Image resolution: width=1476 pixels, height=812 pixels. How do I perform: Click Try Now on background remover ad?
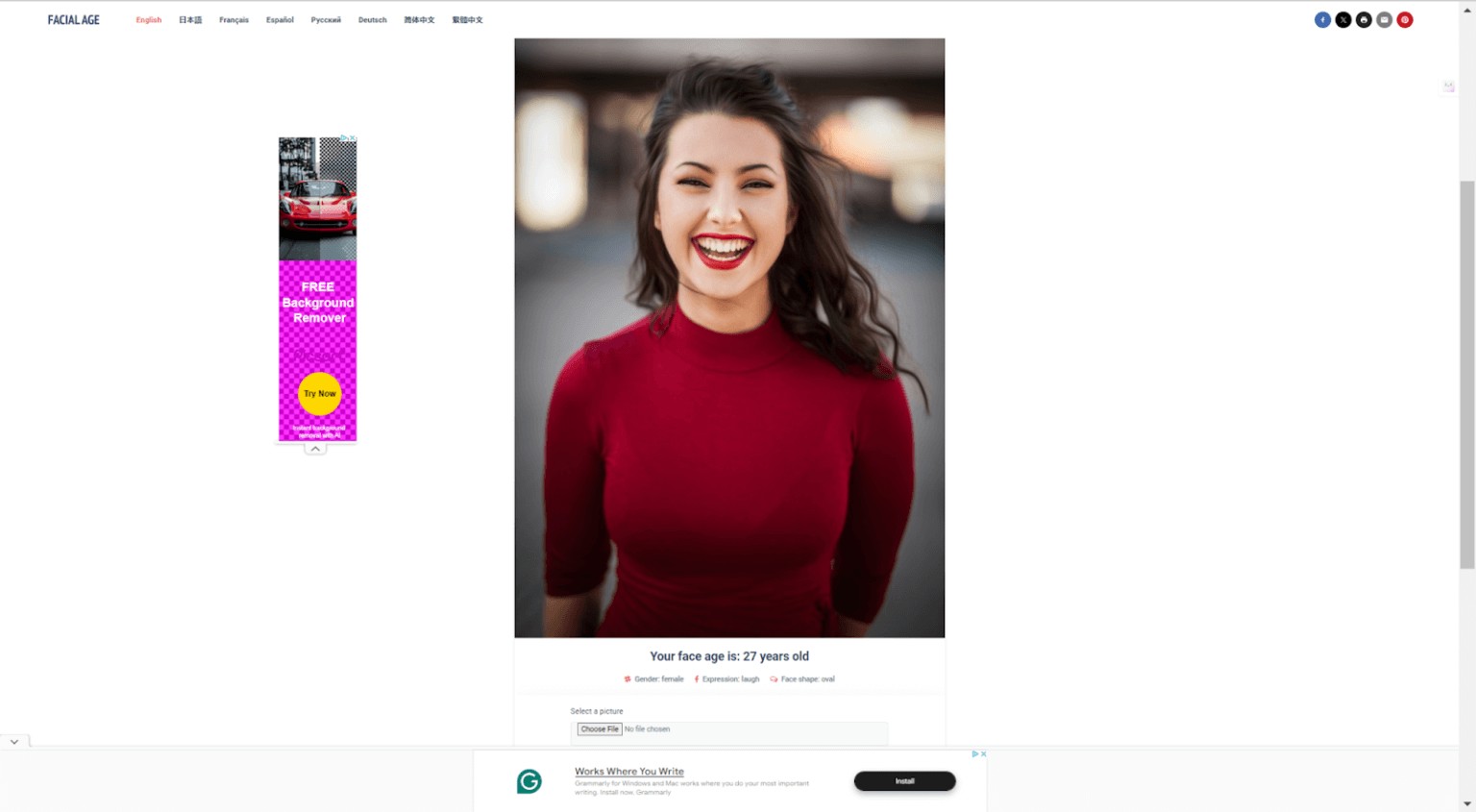[319, 394]
